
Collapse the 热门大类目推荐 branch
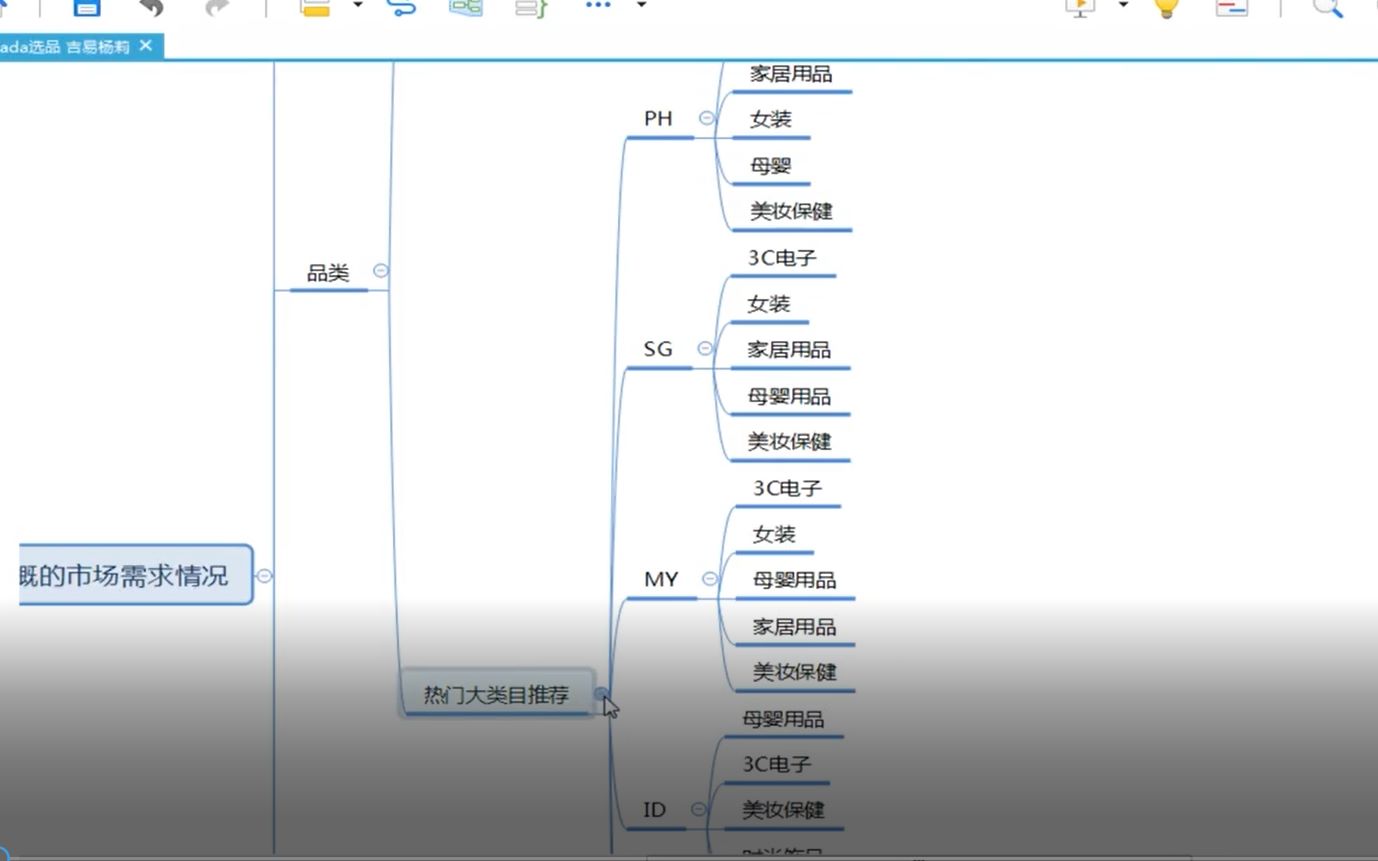tap(601, 693)
